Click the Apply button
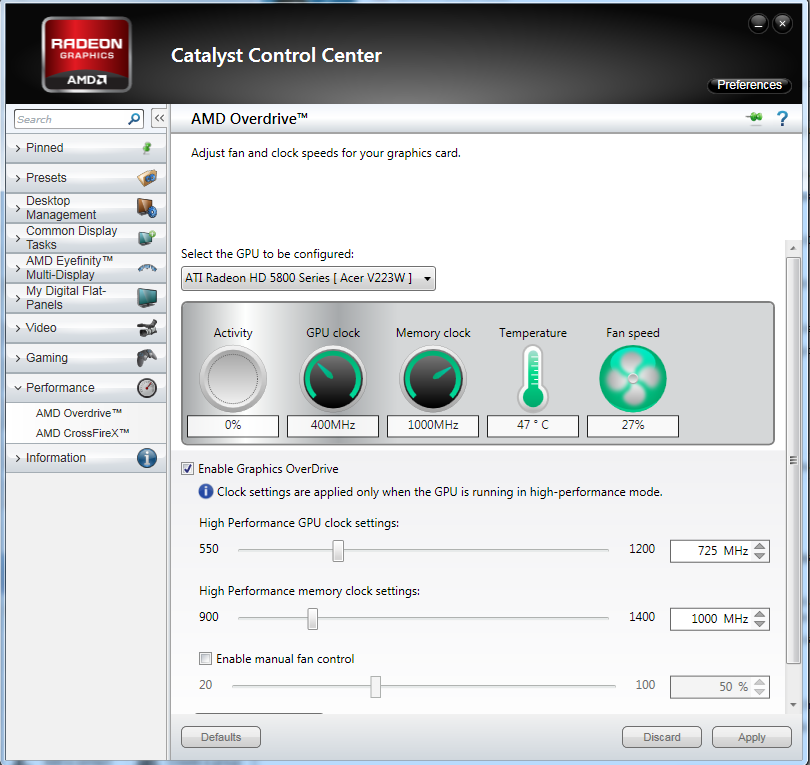 coord(752,737)
